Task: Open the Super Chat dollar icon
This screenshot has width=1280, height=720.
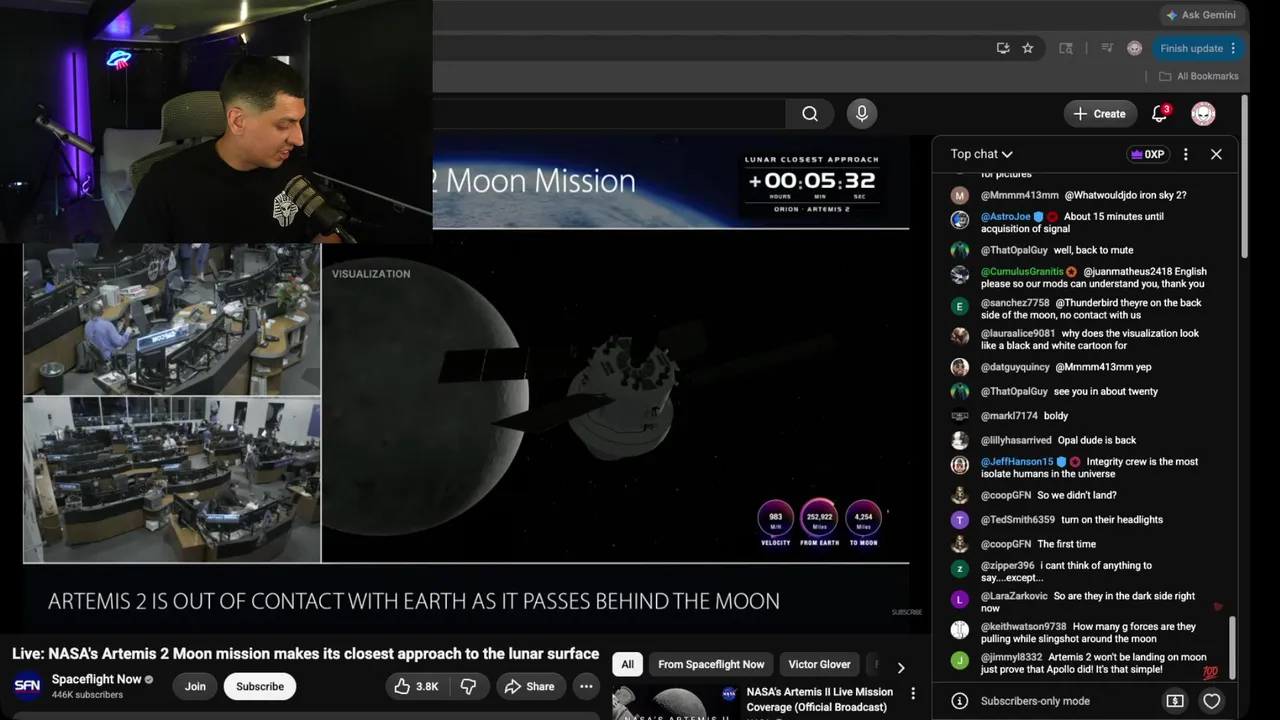Action: coord(1175,701)
